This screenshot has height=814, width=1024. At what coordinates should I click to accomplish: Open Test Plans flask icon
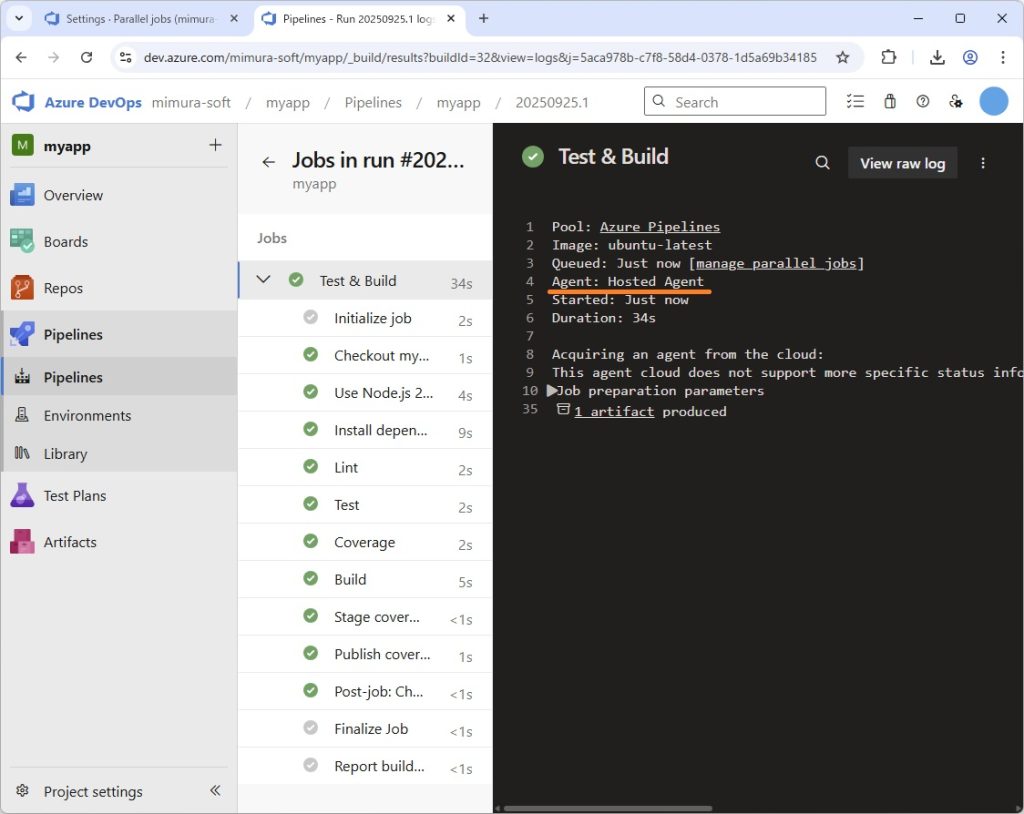click(22, 495)
